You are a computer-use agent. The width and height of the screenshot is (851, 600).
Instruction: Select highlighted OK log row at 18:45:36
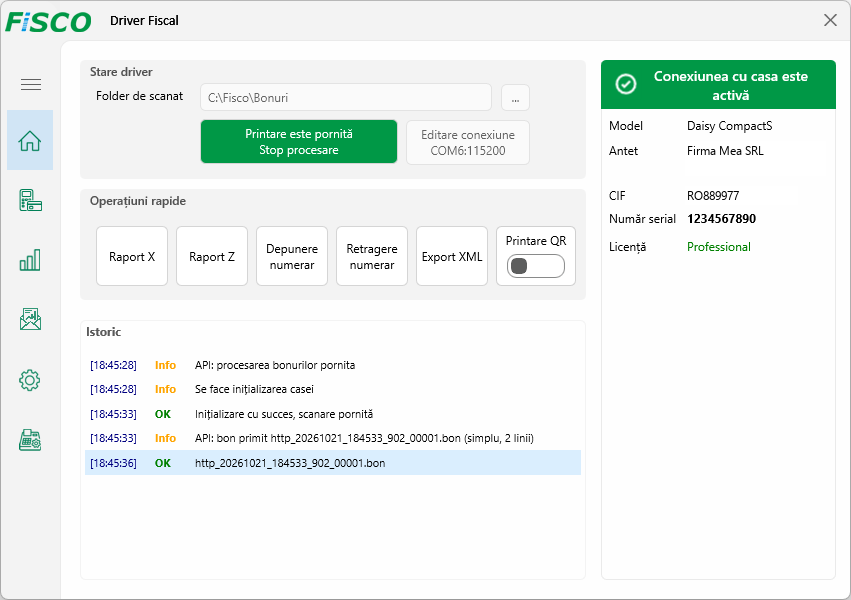tap(333, 463)
